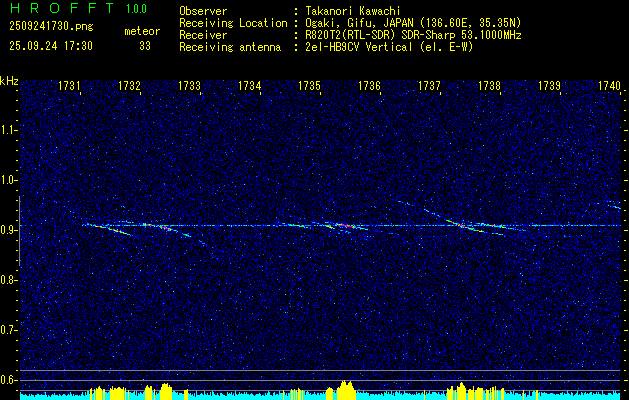The height and width of the screenshot is (400, 629).
Task: Click the 1734 time marker
Action: (250, 85)
